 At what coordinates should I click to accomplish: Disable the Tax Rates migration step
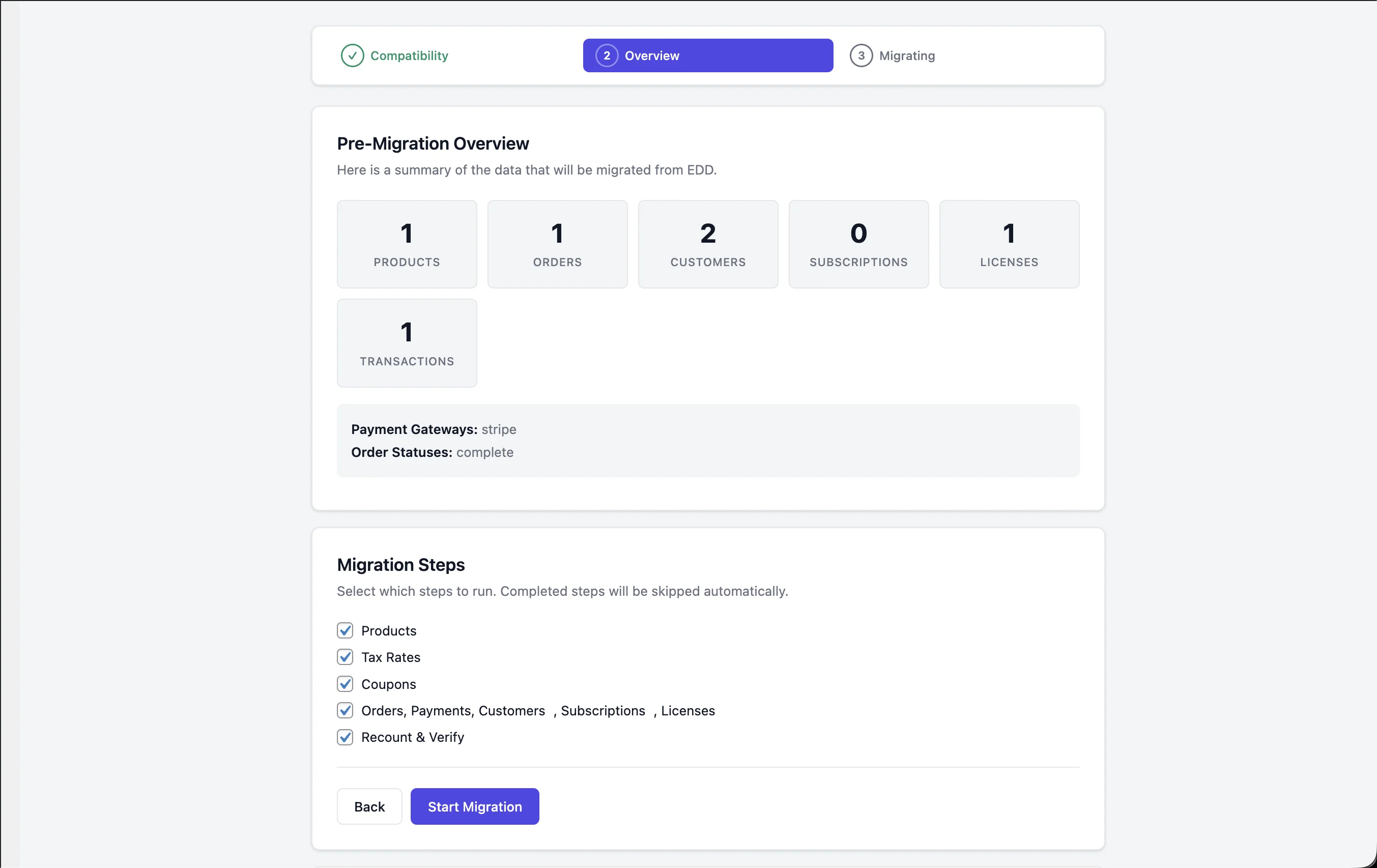(x=345, y=657)
